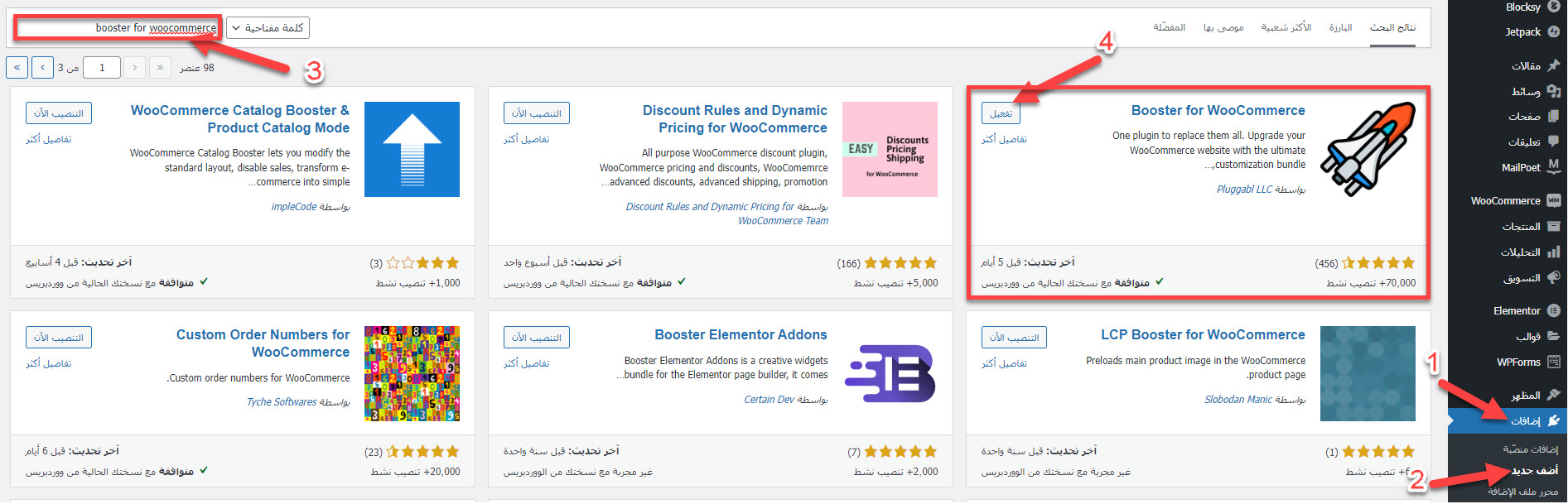The height and width of the screenshot is (504, 1568).
Task: Open أضف جديد submenu item
Action: click(x=1535, y=470)
